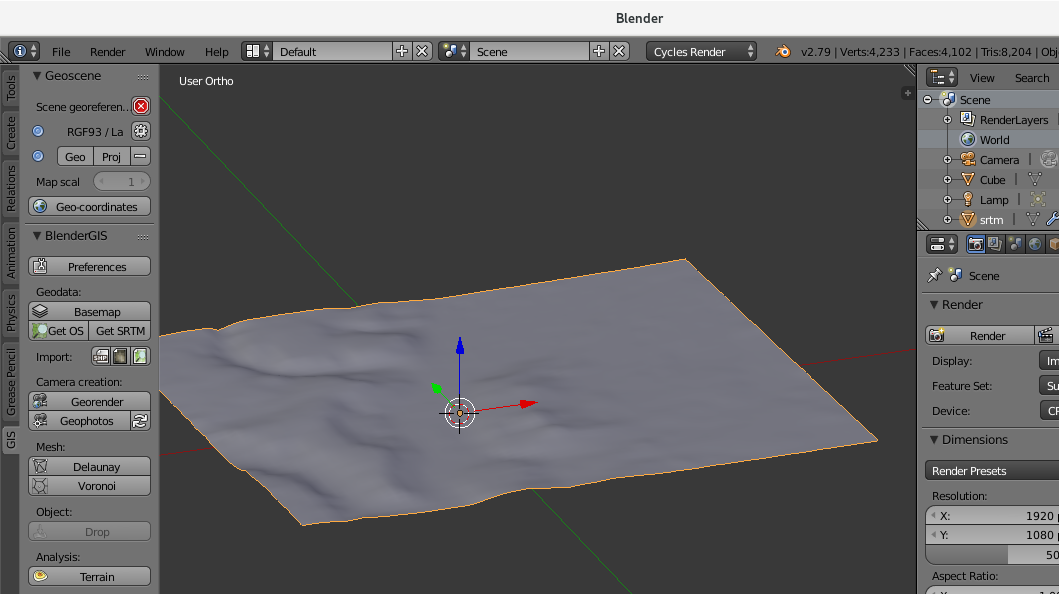Open the CRS settings gear icon

[141, 131]
